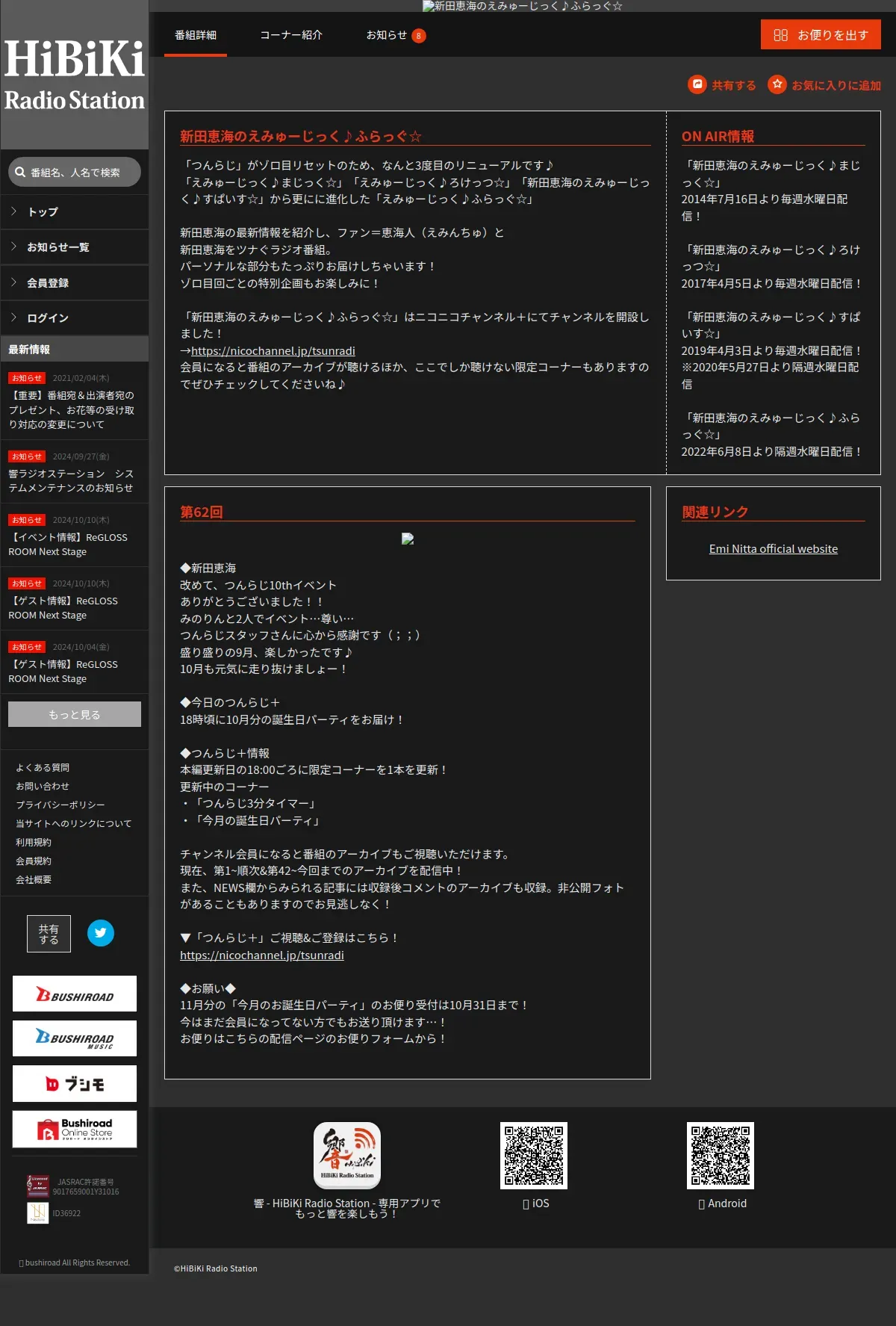
Task: Open プライバシーポリシー footer link
Action: [60, 805]
